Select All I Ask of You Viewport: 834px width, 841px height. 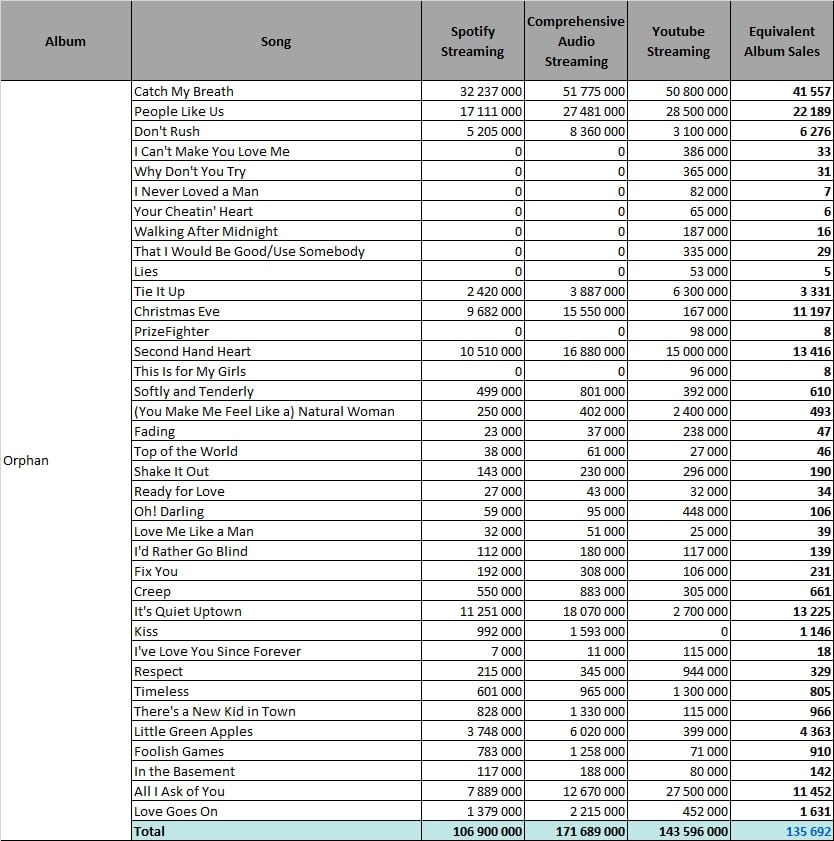(276, 792)
